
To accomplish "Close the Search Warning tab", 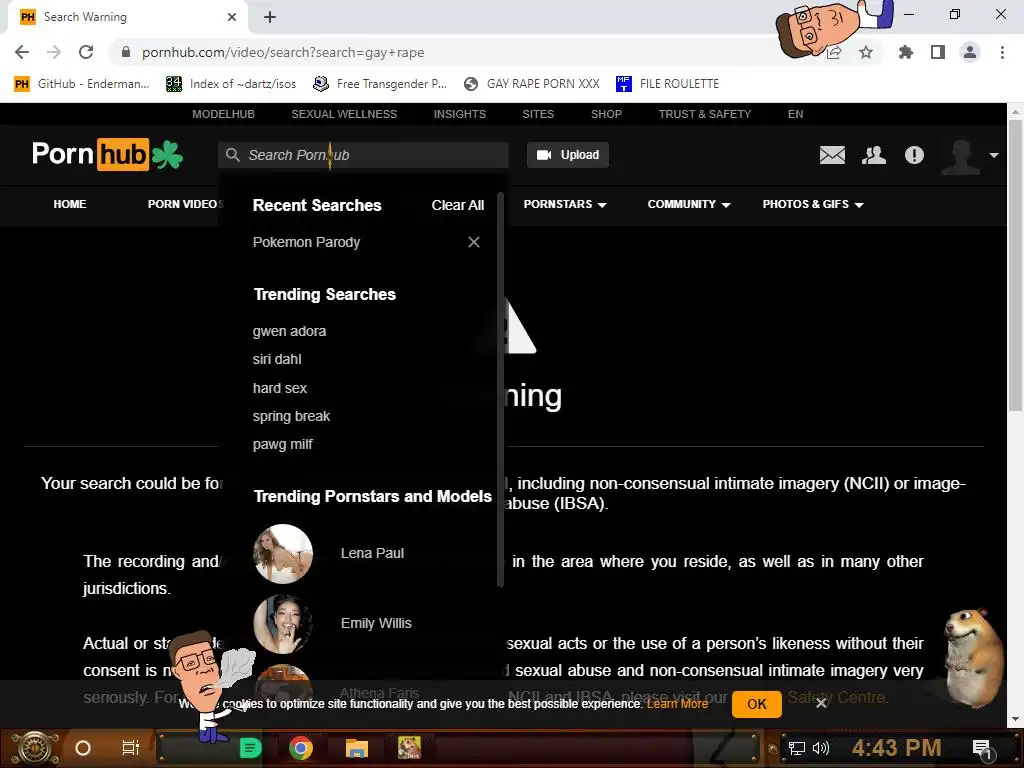I will [232, 17].
